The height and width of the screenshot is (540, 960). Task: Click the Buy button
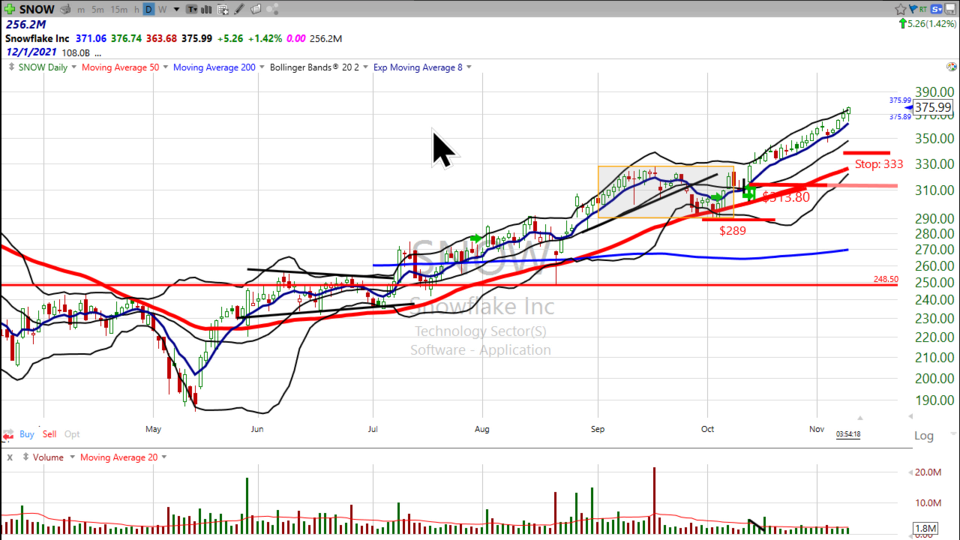point(26,435)
